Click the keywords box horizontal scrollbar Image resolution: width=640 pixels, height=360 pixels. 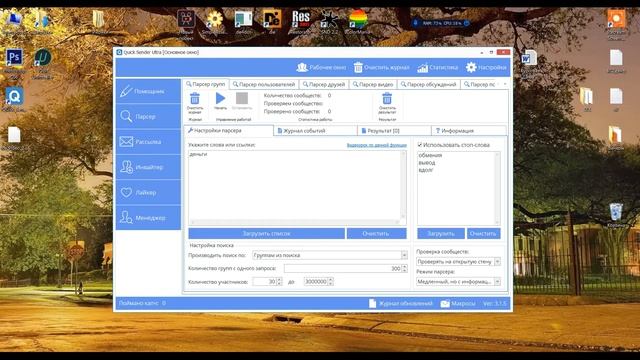pyautogui.click(x=294, y=222)
